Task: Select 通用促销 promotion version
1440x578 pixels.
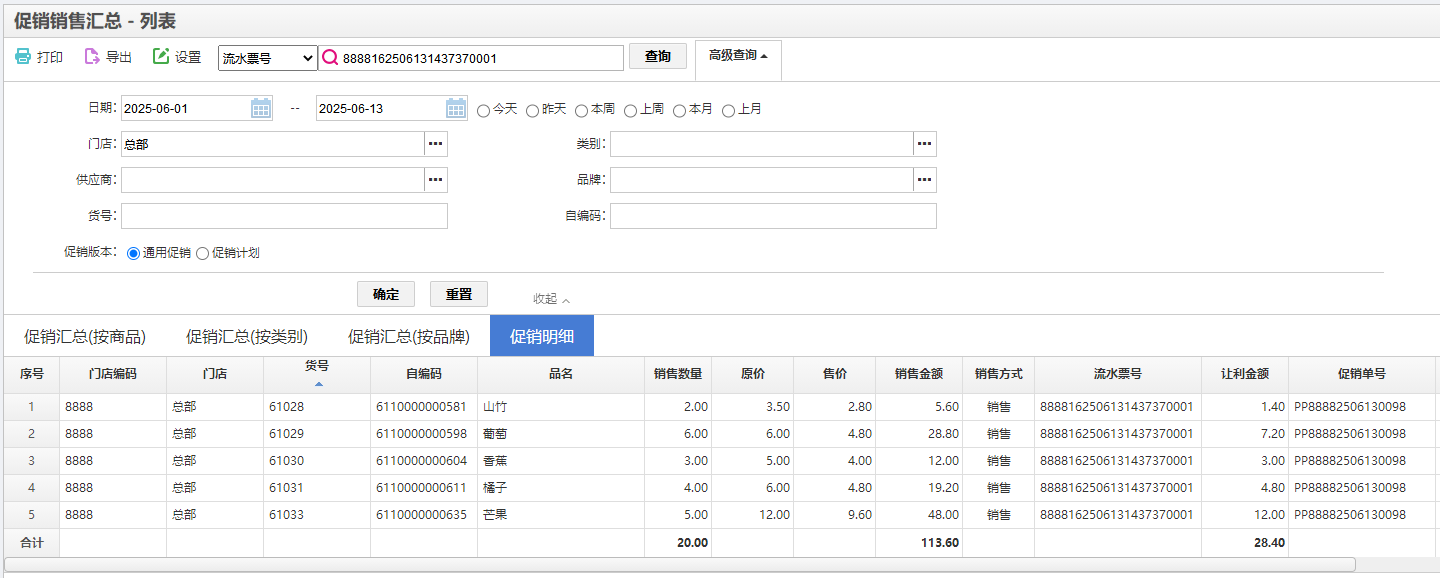Action: pos(134,254)
